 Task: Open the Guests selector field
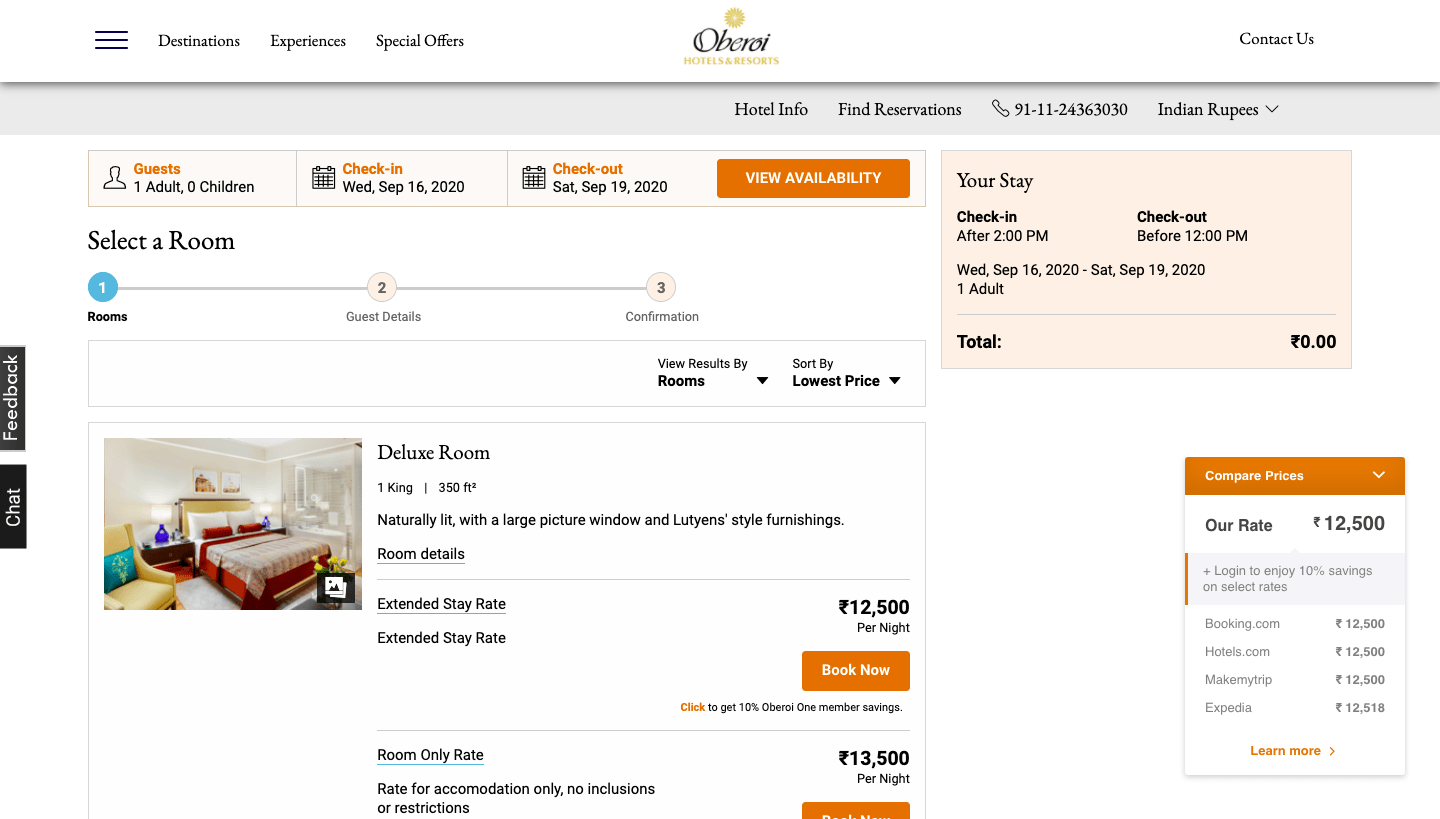point(193,178)
